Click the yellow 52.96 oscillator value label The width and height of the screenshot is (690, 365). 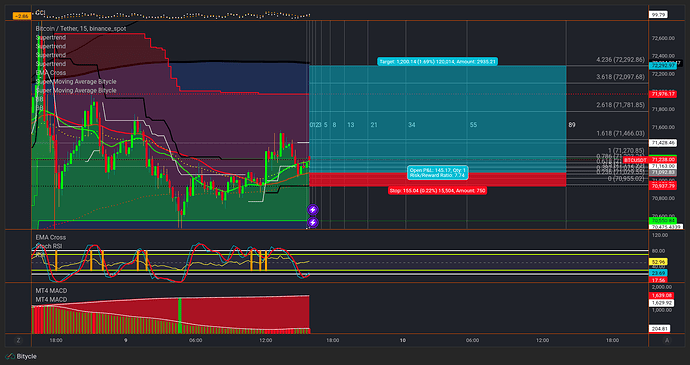(x=658, y=262)
